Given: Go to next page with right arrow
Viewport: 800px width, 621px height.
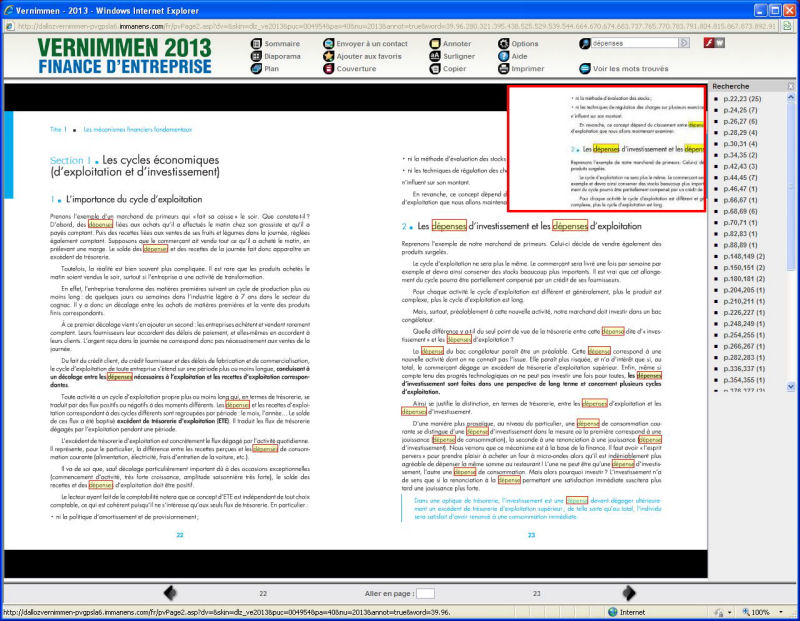Looking at the screenshot, I should coord(629,593).
